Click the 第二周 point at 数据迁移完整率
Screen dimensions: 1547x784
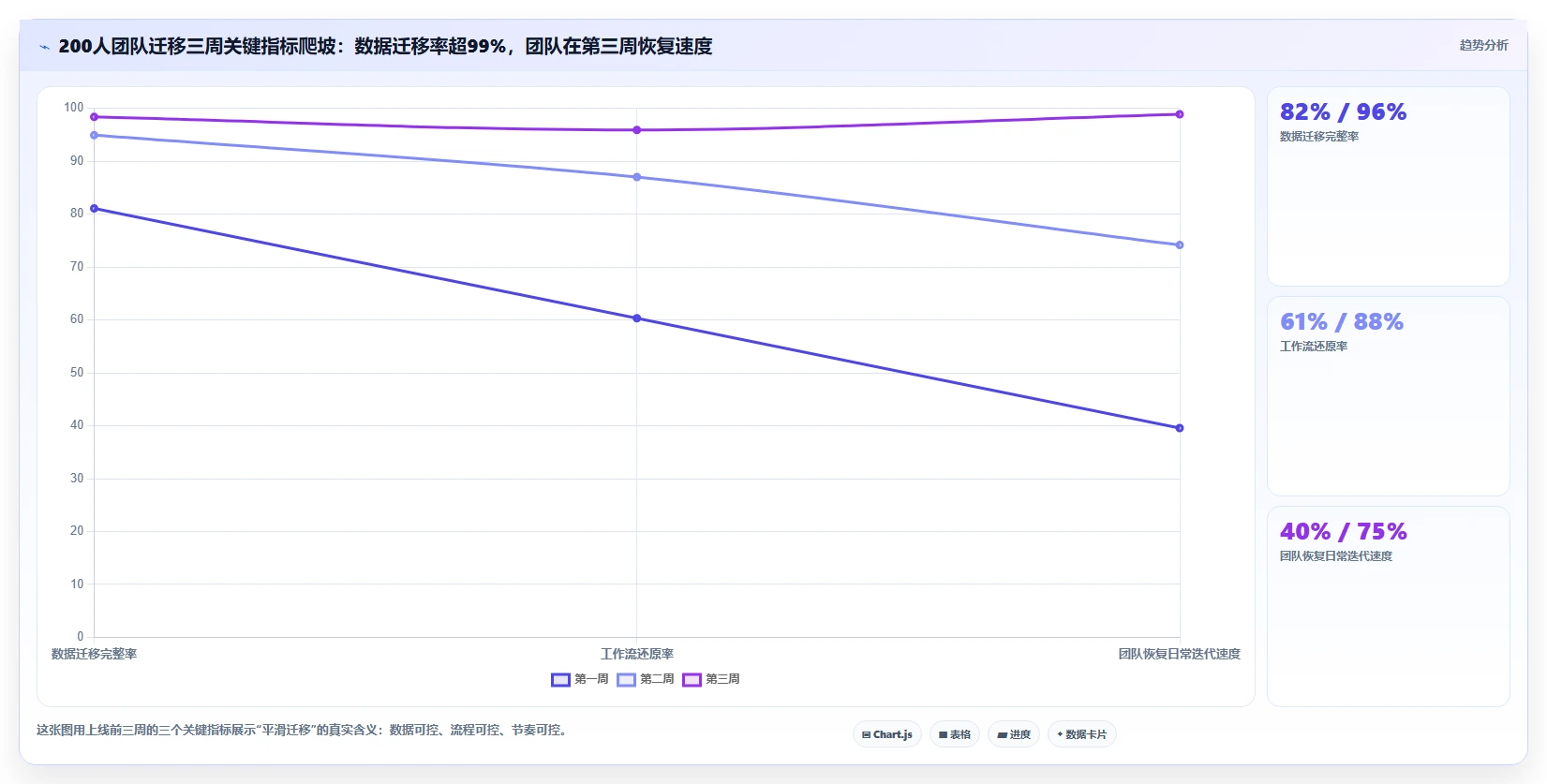tap(94, 136)
